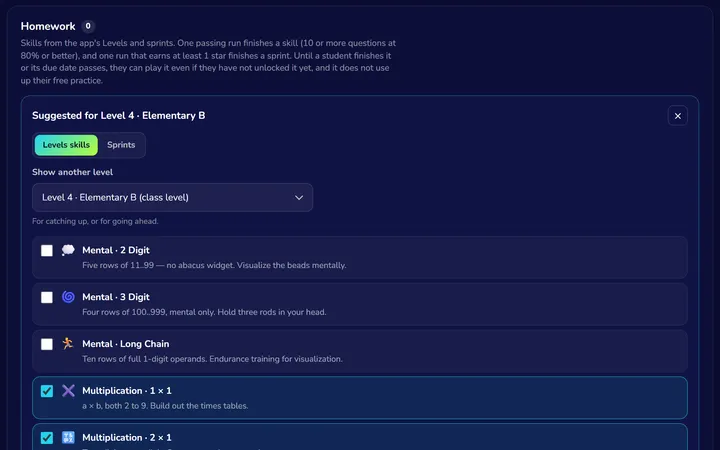Viewport: 720px width, 450px height.
Task: Click the thought cloud icon for Mental 2 Digit
Action: click(68, 250)
